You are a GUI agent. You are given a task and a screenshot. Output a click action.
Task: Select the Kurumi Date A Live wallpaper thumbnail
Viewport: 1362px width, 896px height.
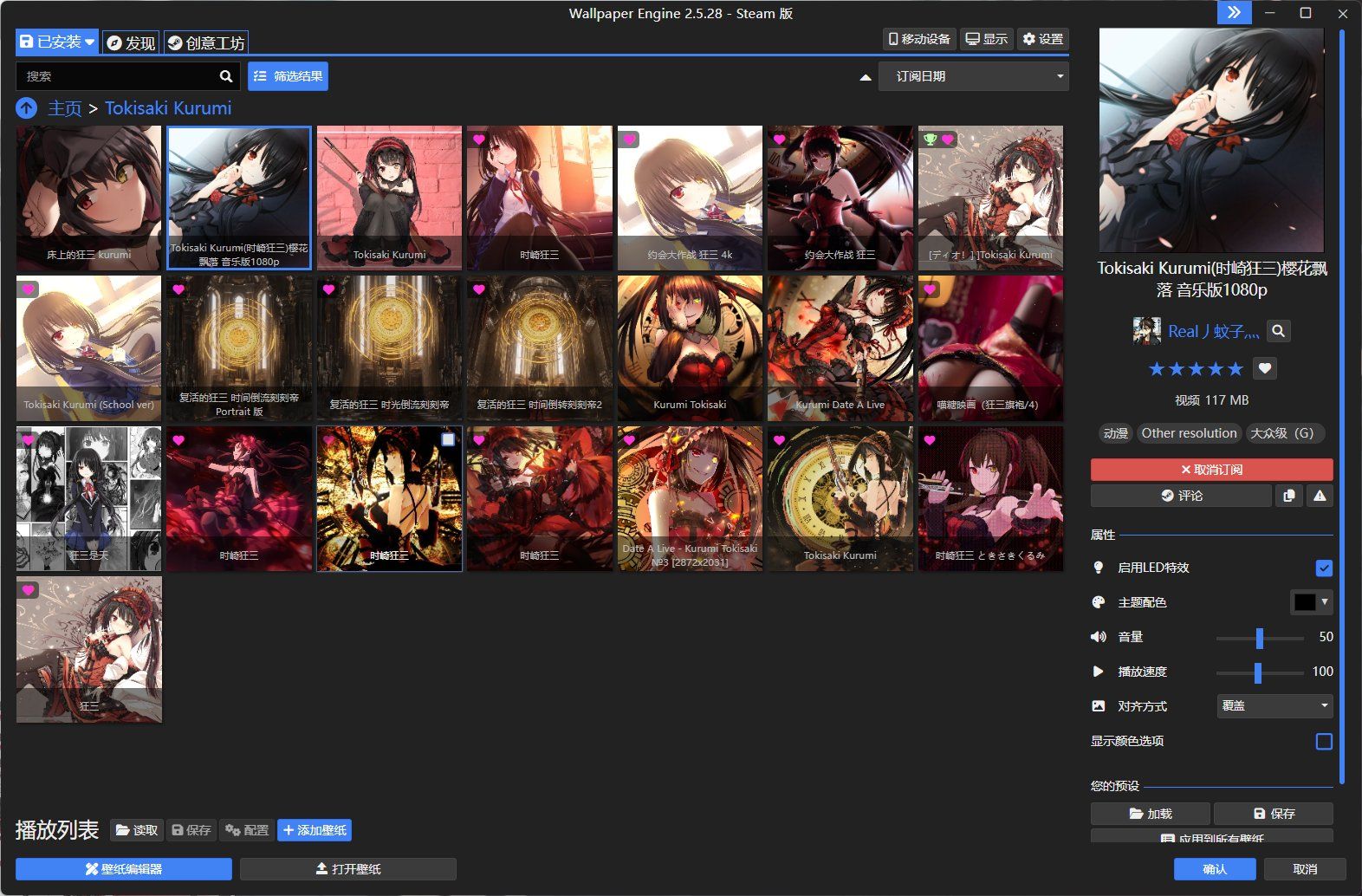pos(840,348)
